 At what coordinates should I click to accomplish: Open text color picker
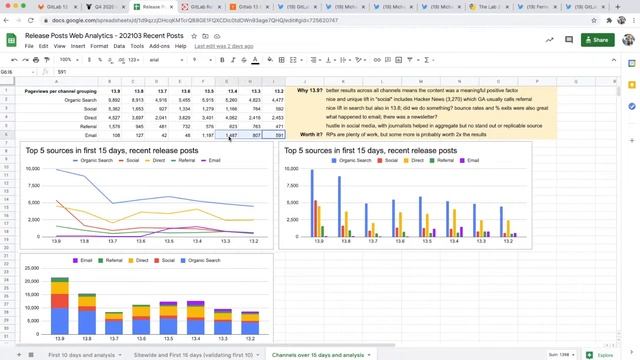tap(255, 60)
